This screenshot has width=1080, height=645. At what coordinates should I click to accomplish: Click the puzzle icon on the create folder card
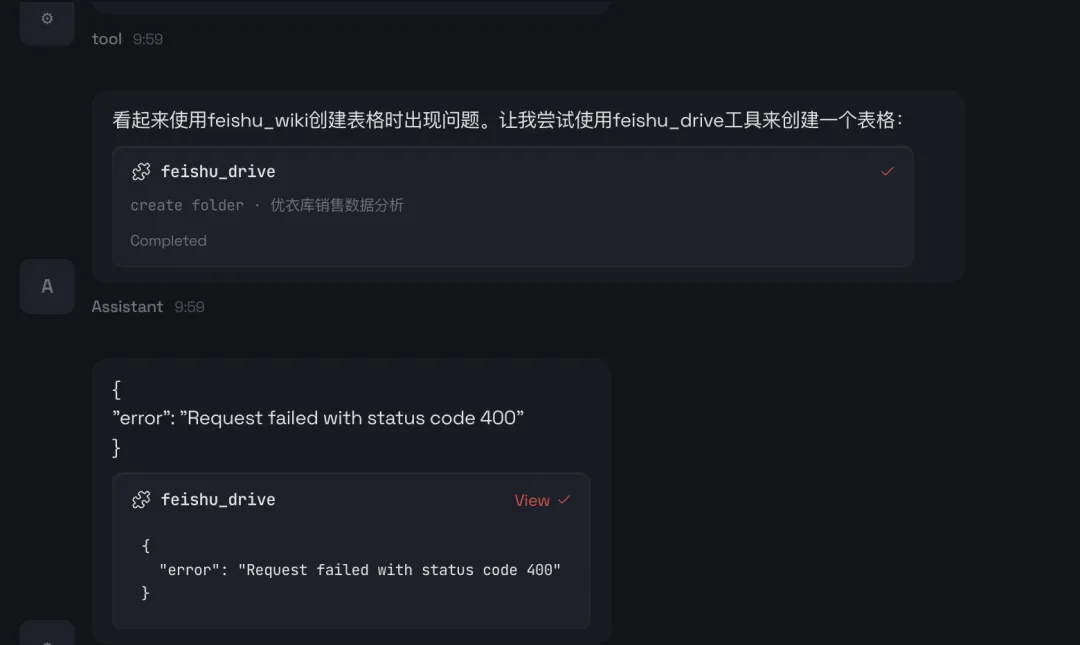coord(141,172)
